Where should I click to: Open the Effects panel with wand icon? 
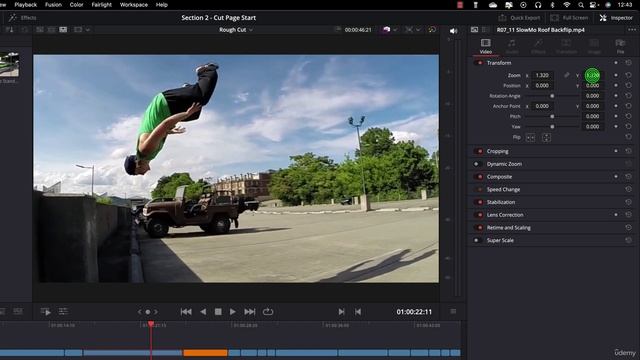pyautogui.click(x=22, y=18)
